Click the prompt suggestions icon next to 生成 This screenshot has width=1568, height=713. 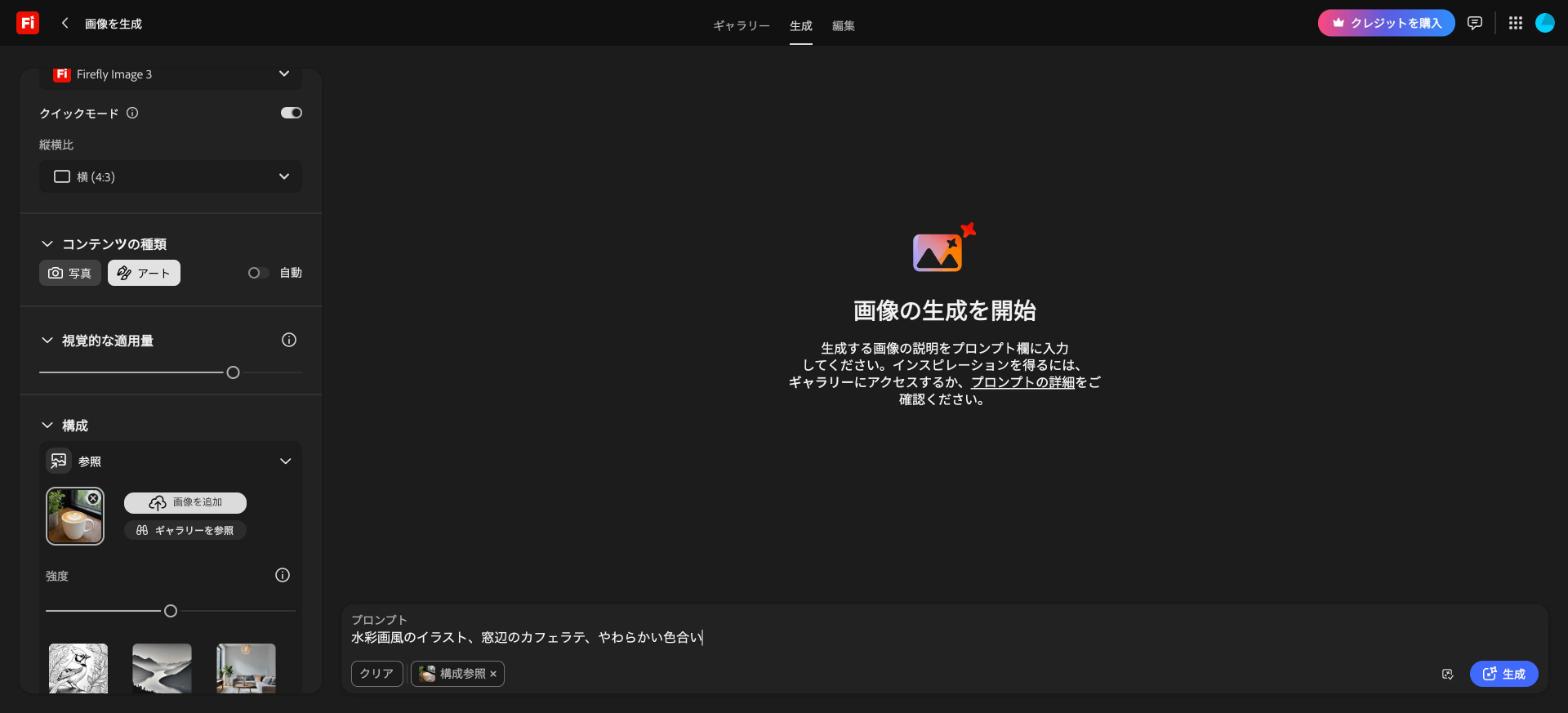click(x=1447, y=674)
